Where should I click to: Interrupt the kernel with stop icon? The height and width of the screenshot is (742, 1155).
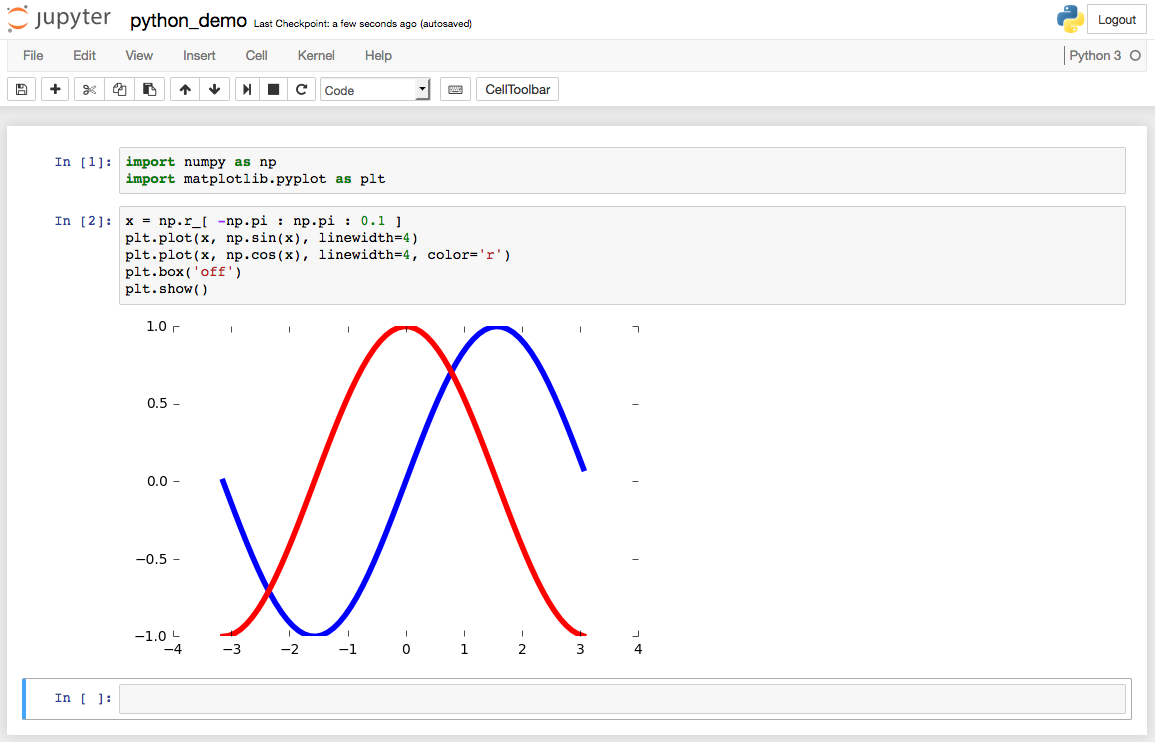click(x=273, y=90)
